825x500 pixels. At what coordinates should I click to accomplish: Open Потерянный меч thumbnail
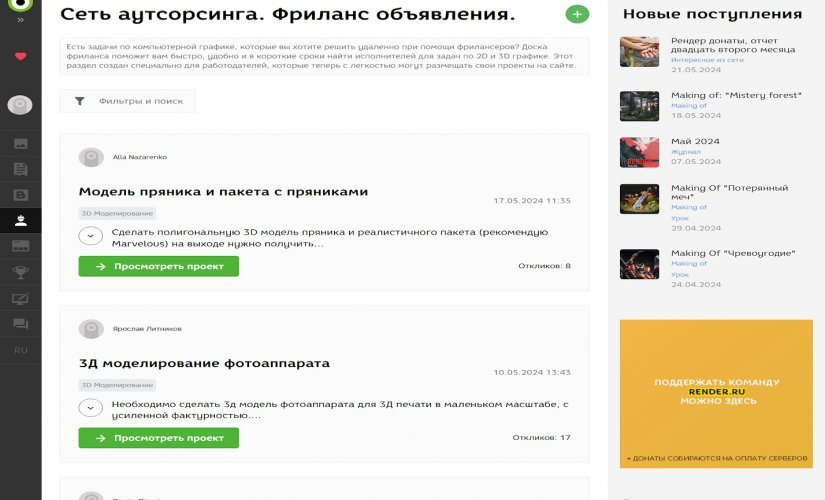639,199
